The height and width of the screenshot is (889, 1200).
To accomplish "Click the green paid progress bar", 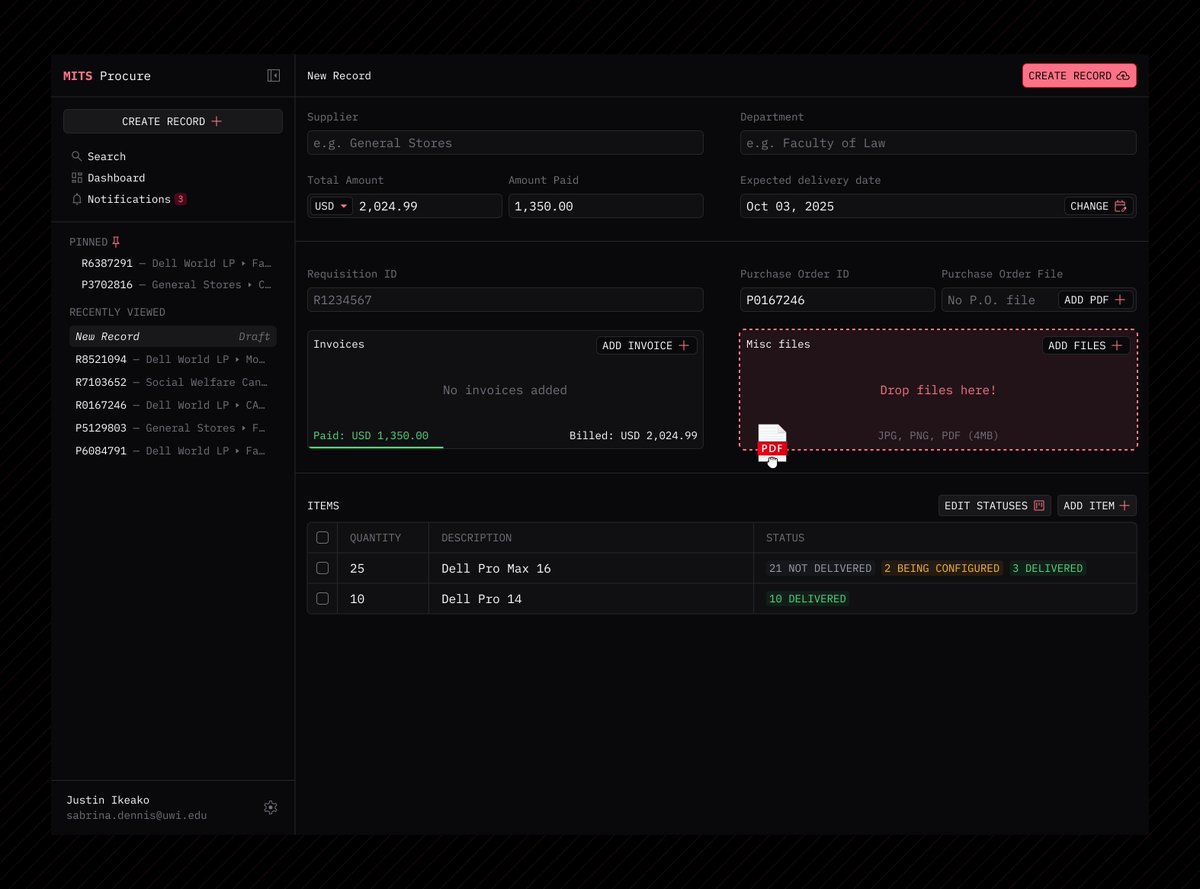I will [x=376, y=447].
